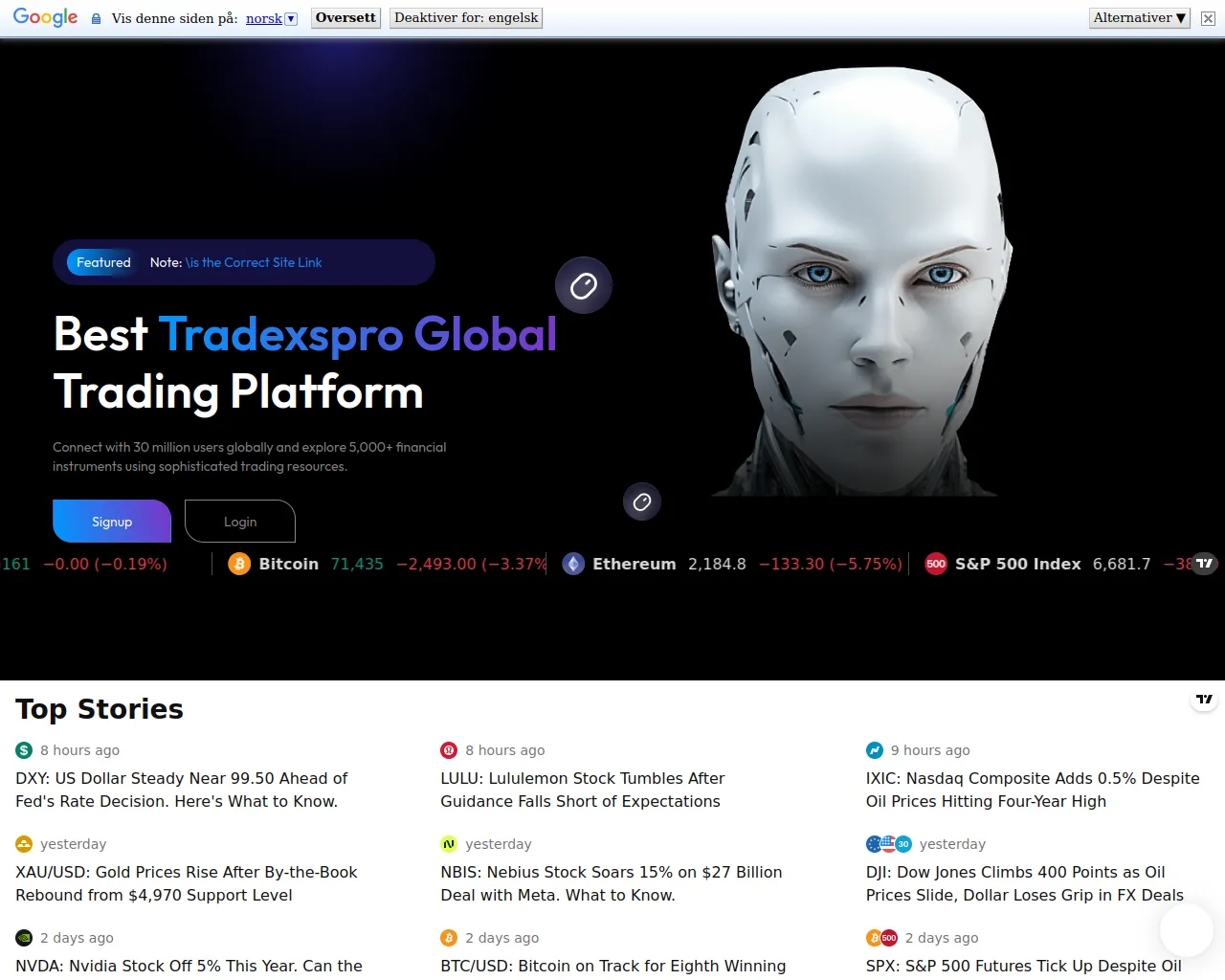The image size is (1225, 980).
Task: Click the Bitcoin icon in the ticker
Action: click(239, 564)
